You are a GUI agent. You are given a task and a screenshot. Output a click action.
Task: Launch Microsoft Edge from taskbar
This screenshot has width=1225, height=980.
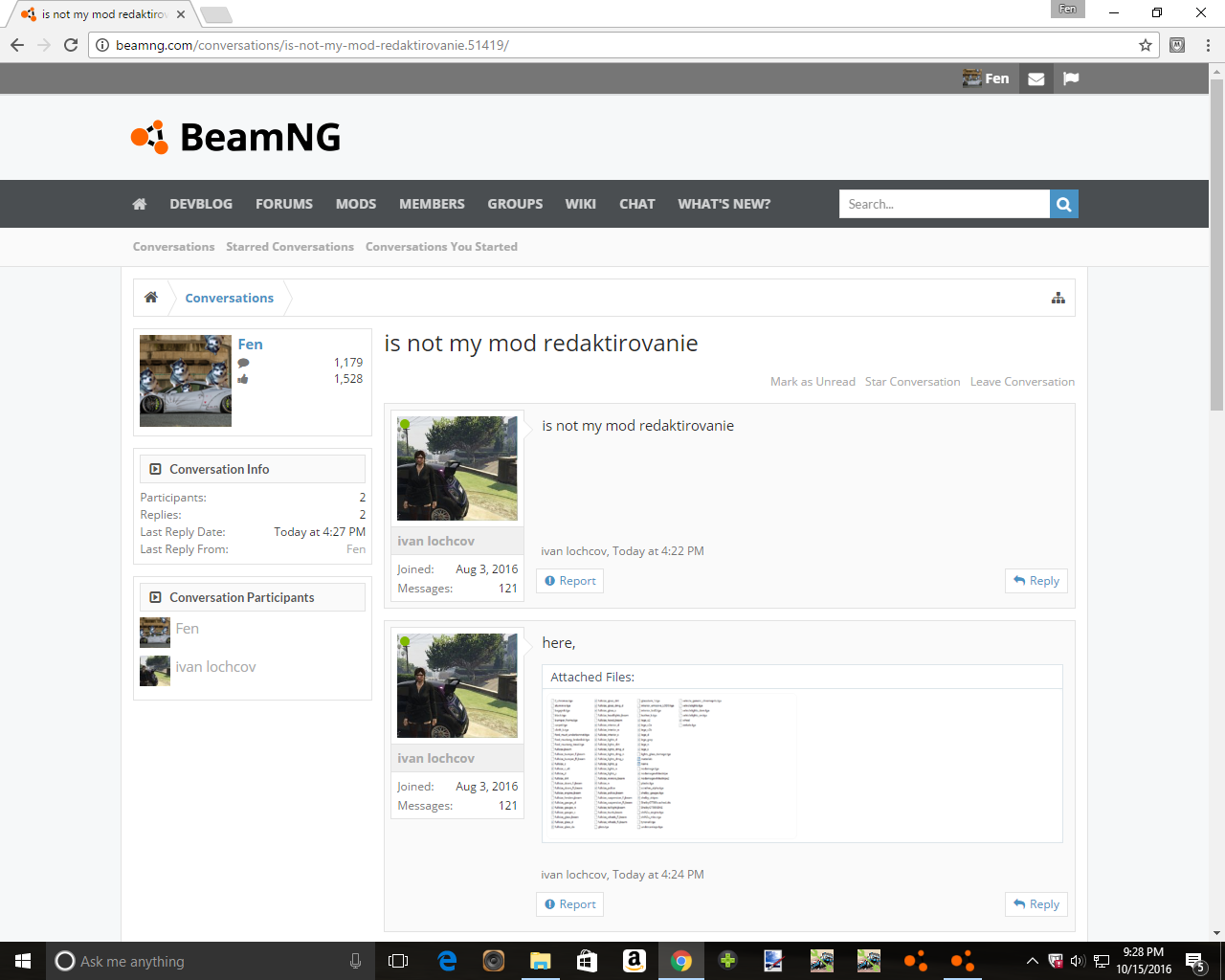click(447, 961)
